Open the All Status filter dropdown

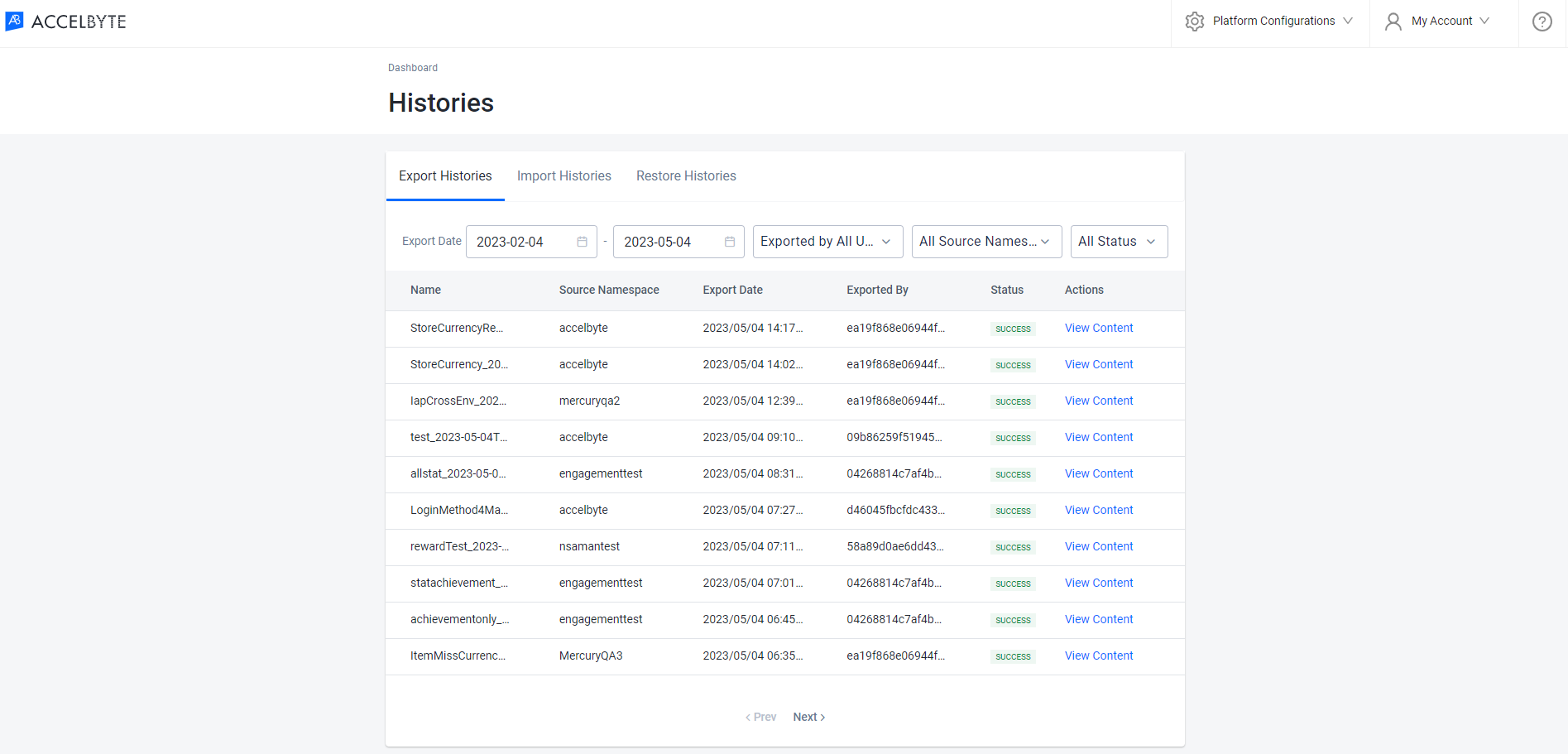tap(1119, 242)
